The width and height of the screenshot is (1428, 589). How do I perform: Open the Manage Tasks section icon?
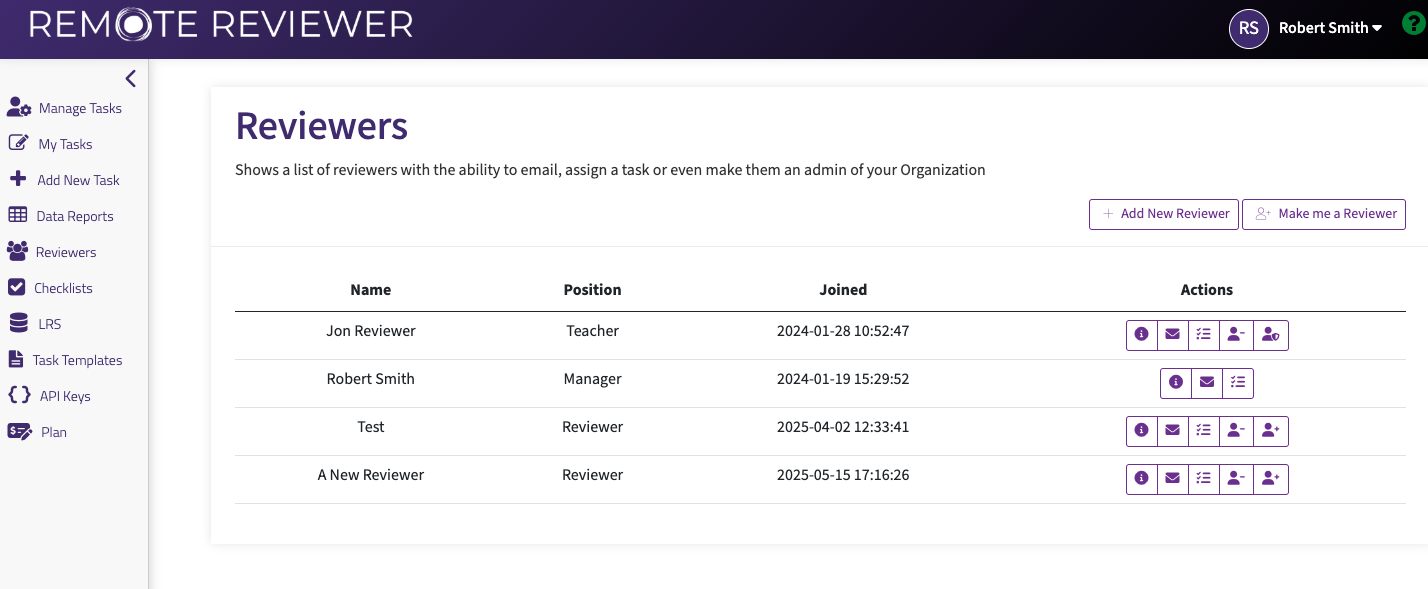(20, 107)
